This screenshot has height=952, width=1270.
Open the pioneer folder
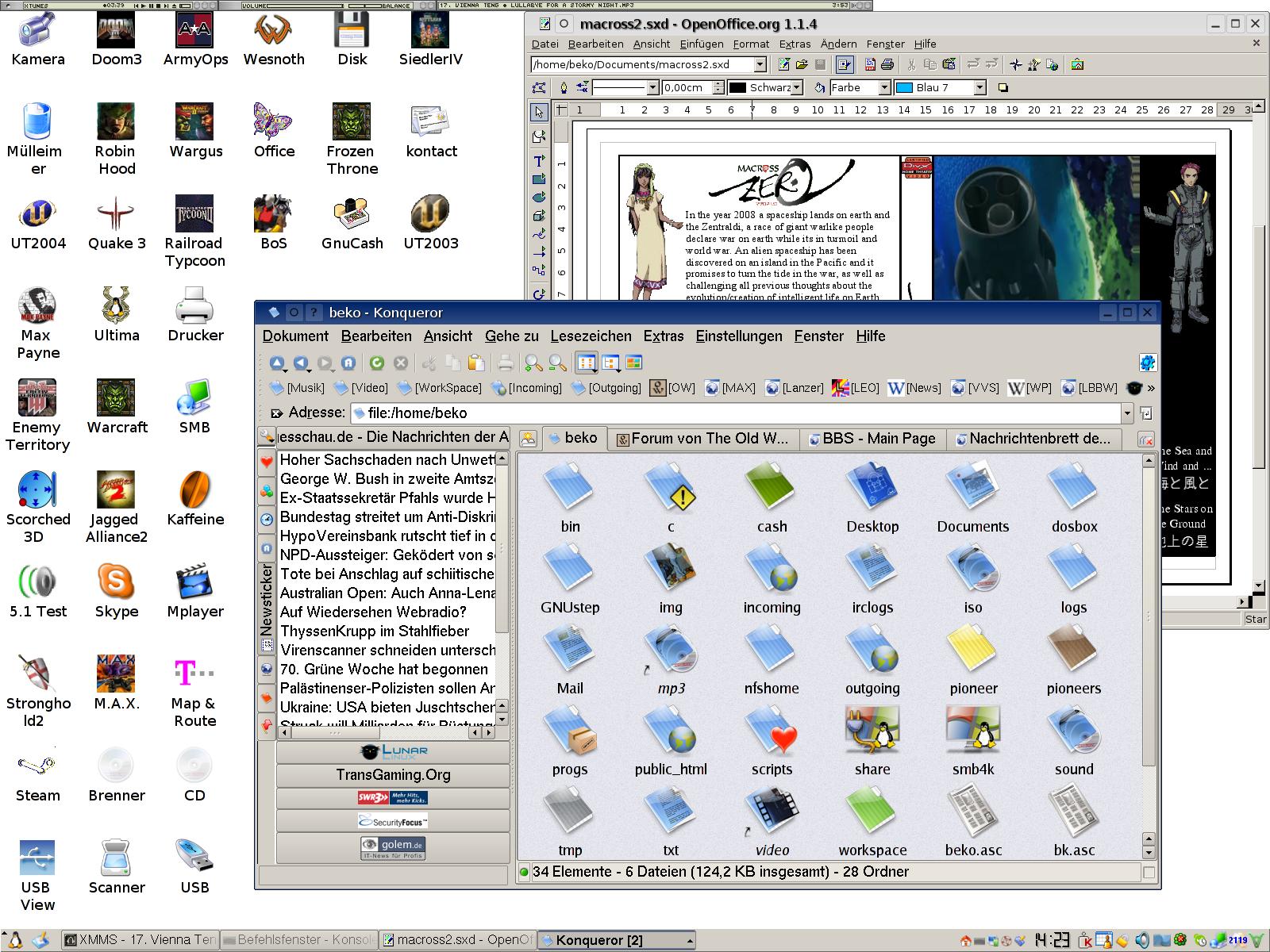[973, 659]
